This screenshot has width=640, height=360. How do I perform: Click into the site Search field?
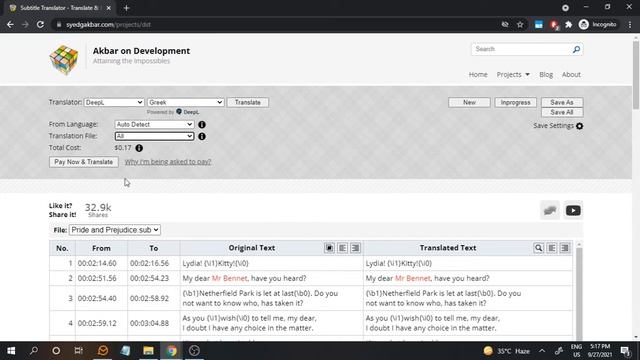click(522, 49)
